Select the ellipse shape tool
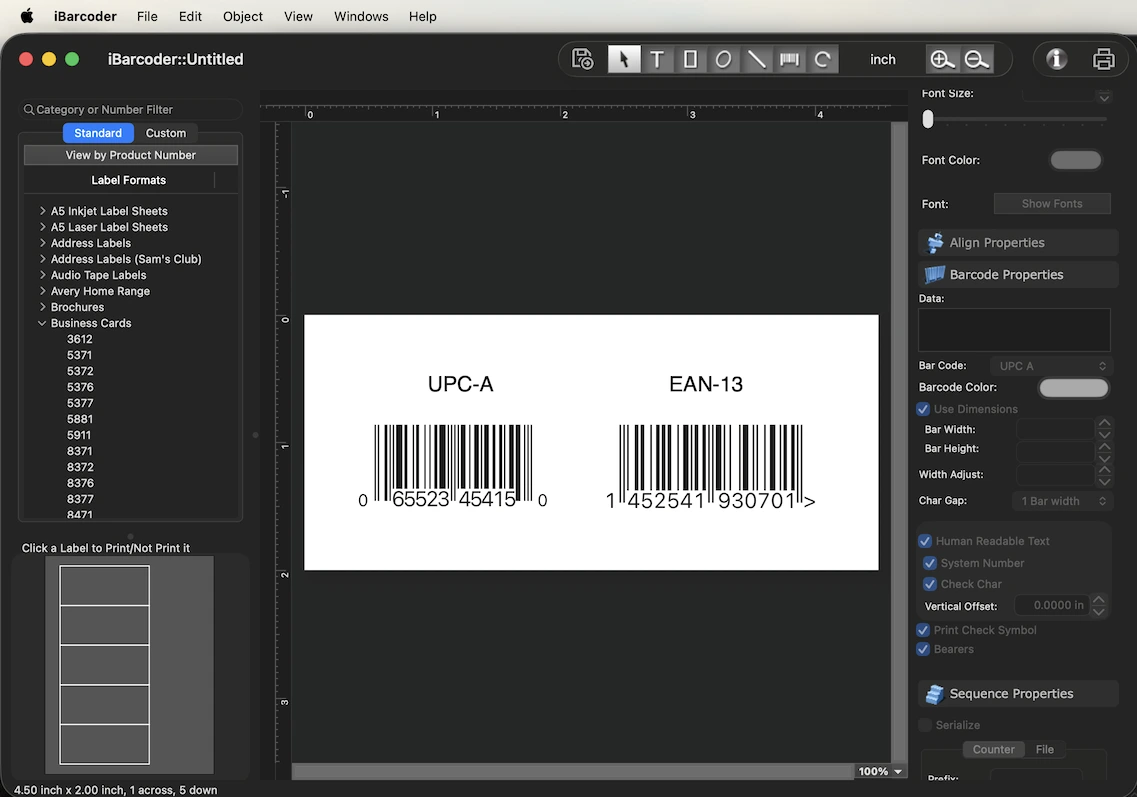 723,59
